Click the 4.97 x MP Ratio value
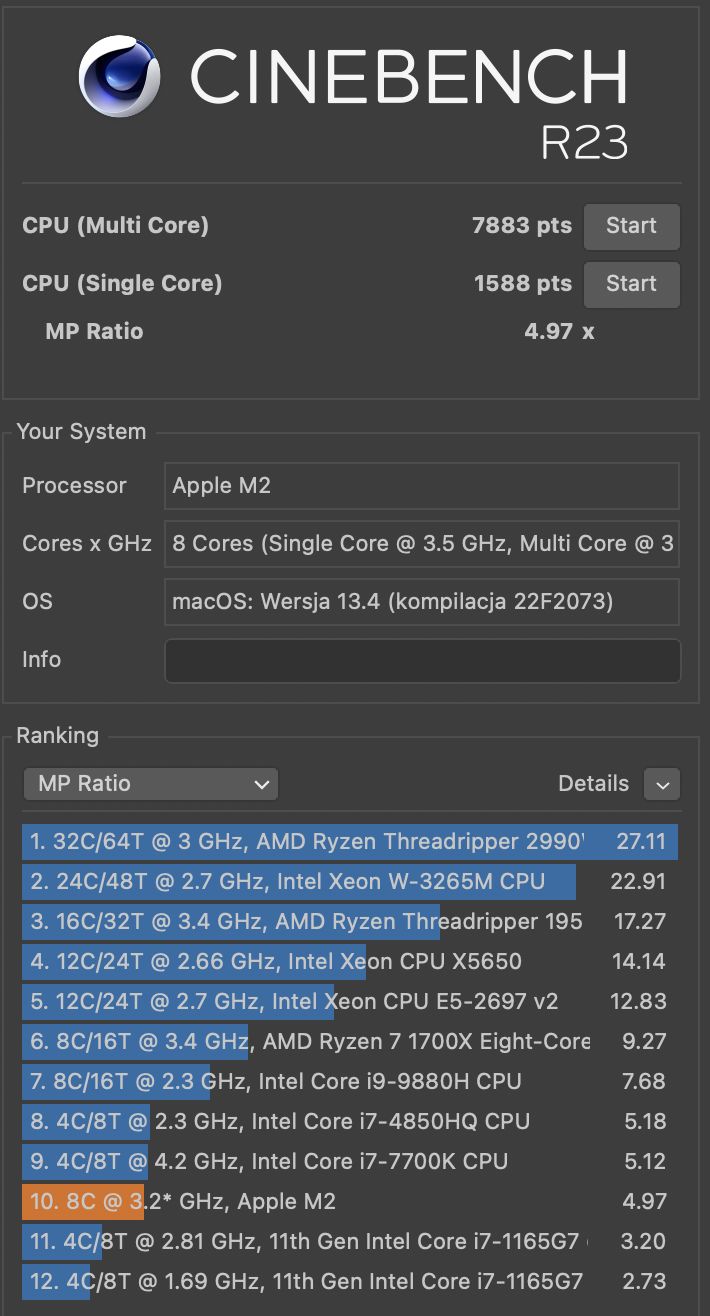The width and height of the screenshot is (710, 1316). tap(559, 331)
